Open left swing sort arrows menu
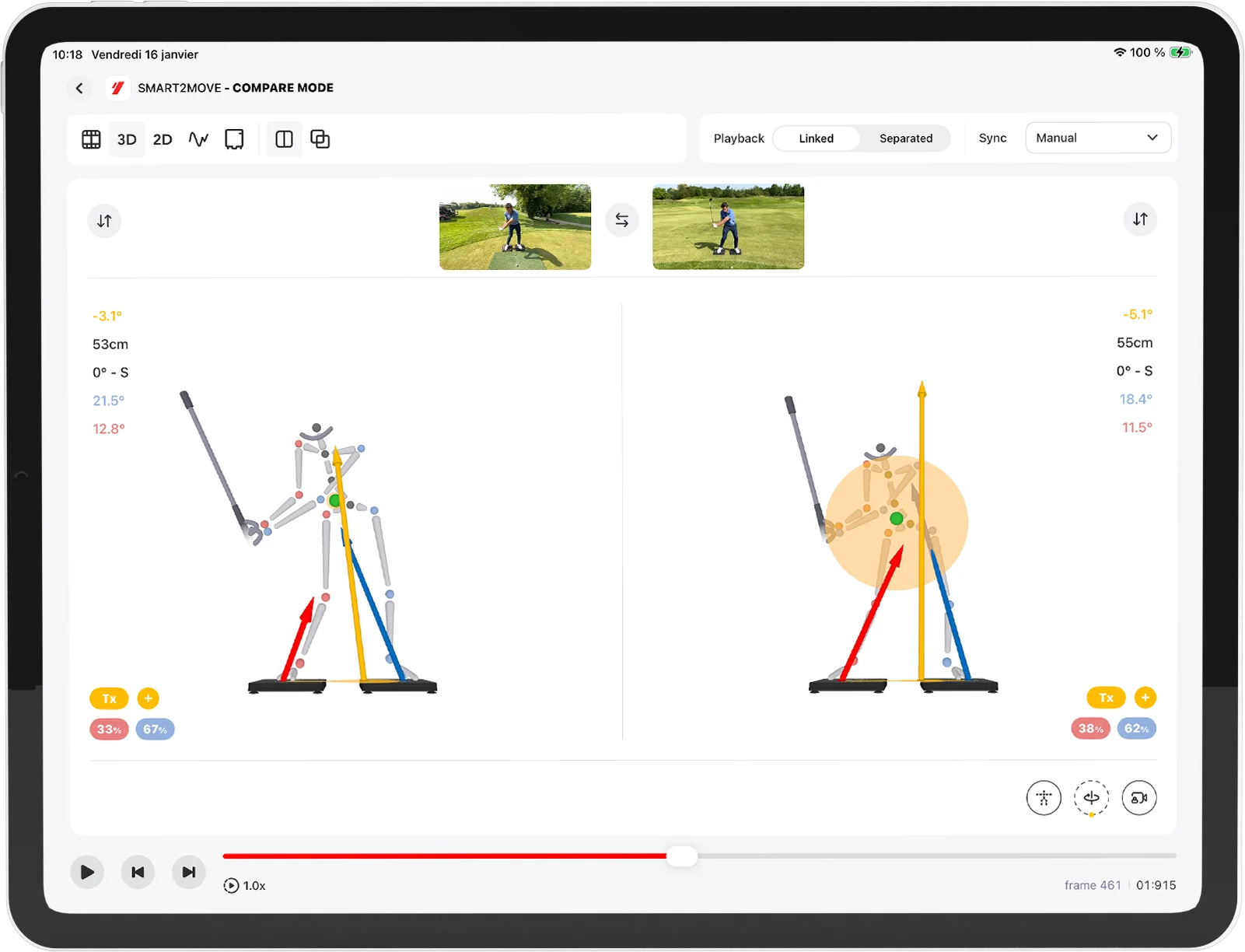The height and width of the screenshot is (952, 1245). coord(104,221)
